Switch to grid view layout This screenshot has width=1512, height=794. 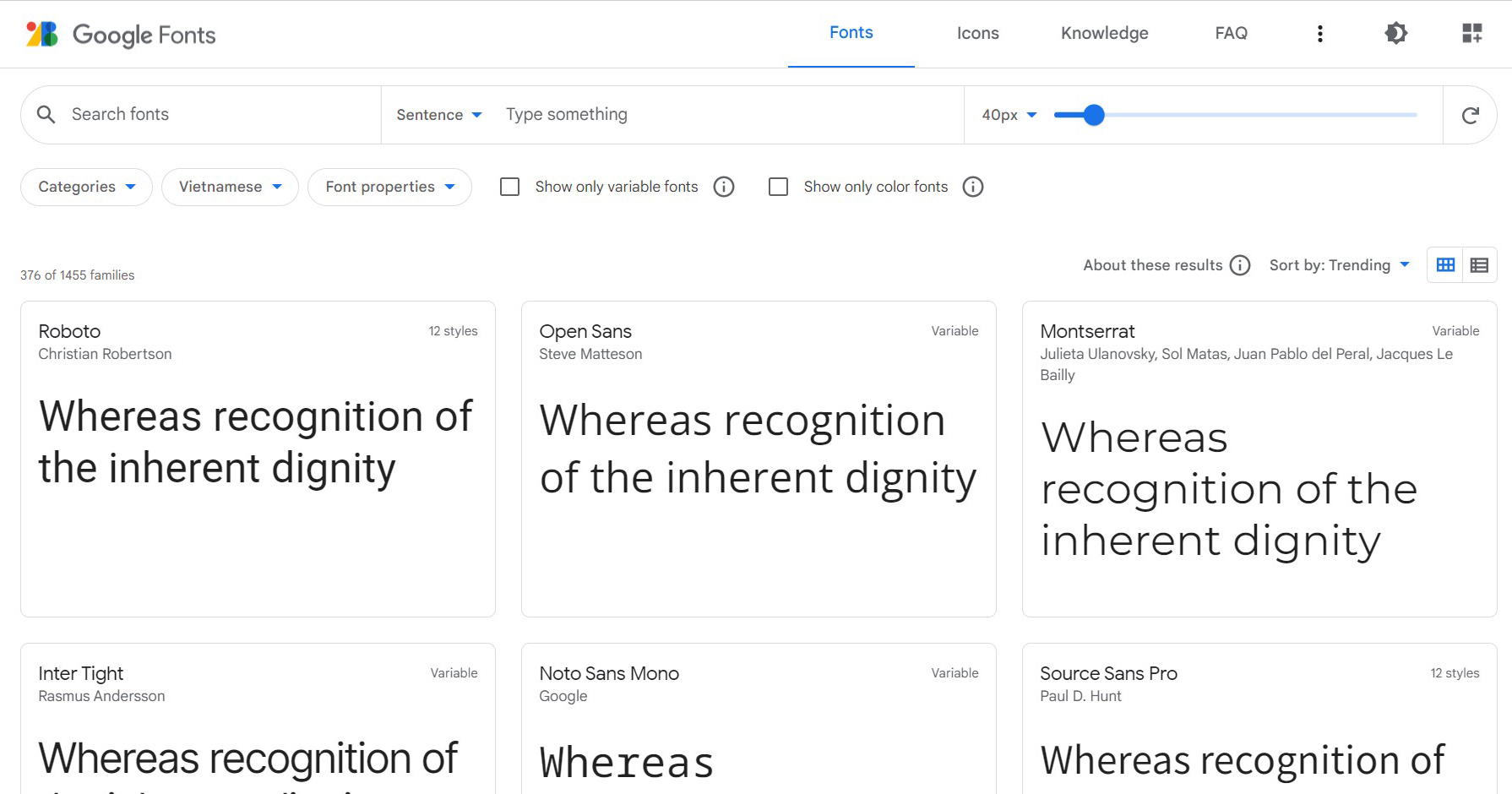point(1445,265)
